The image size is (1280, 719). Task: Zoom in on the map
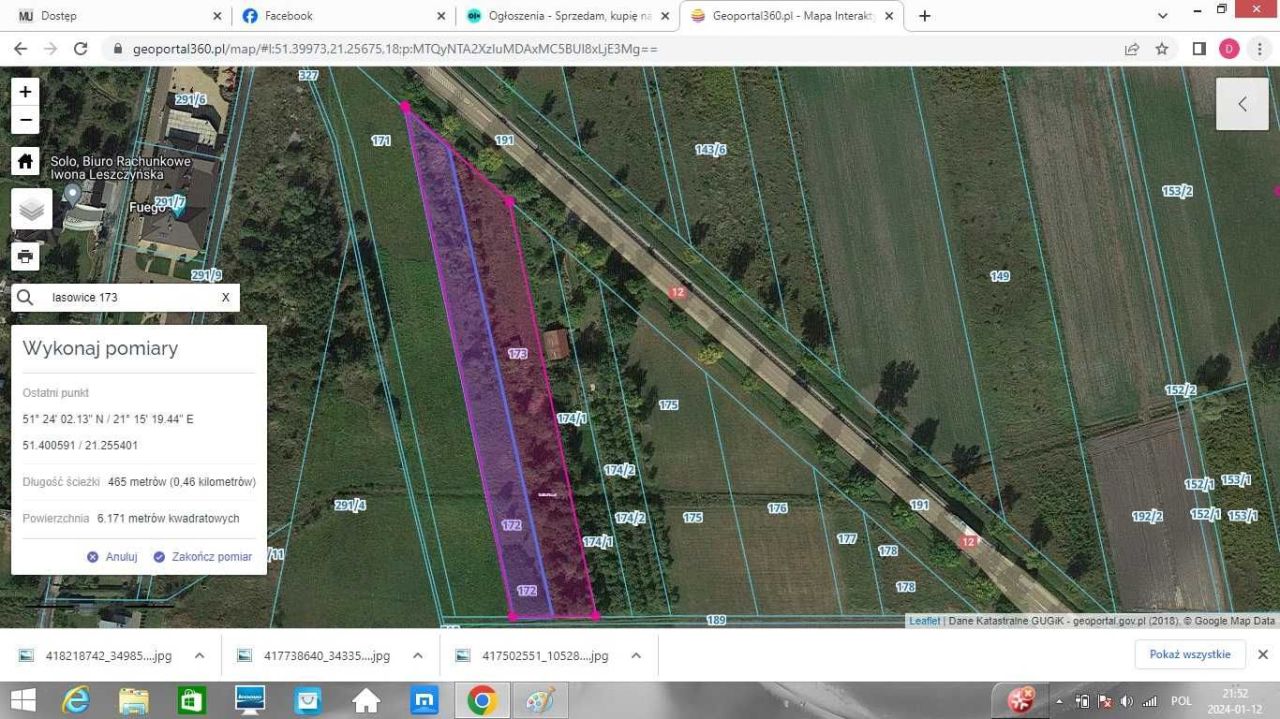coord(25,92)
